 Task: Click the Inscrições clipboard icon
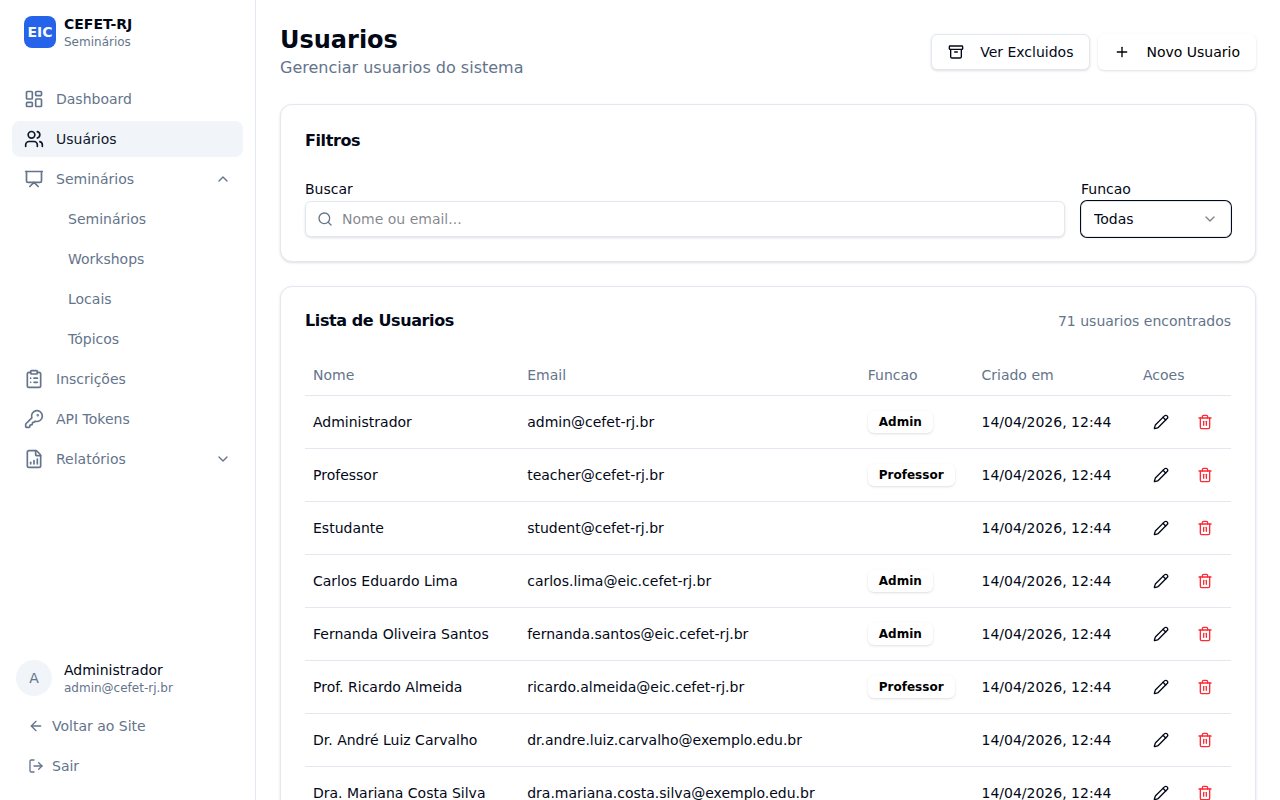34,379
